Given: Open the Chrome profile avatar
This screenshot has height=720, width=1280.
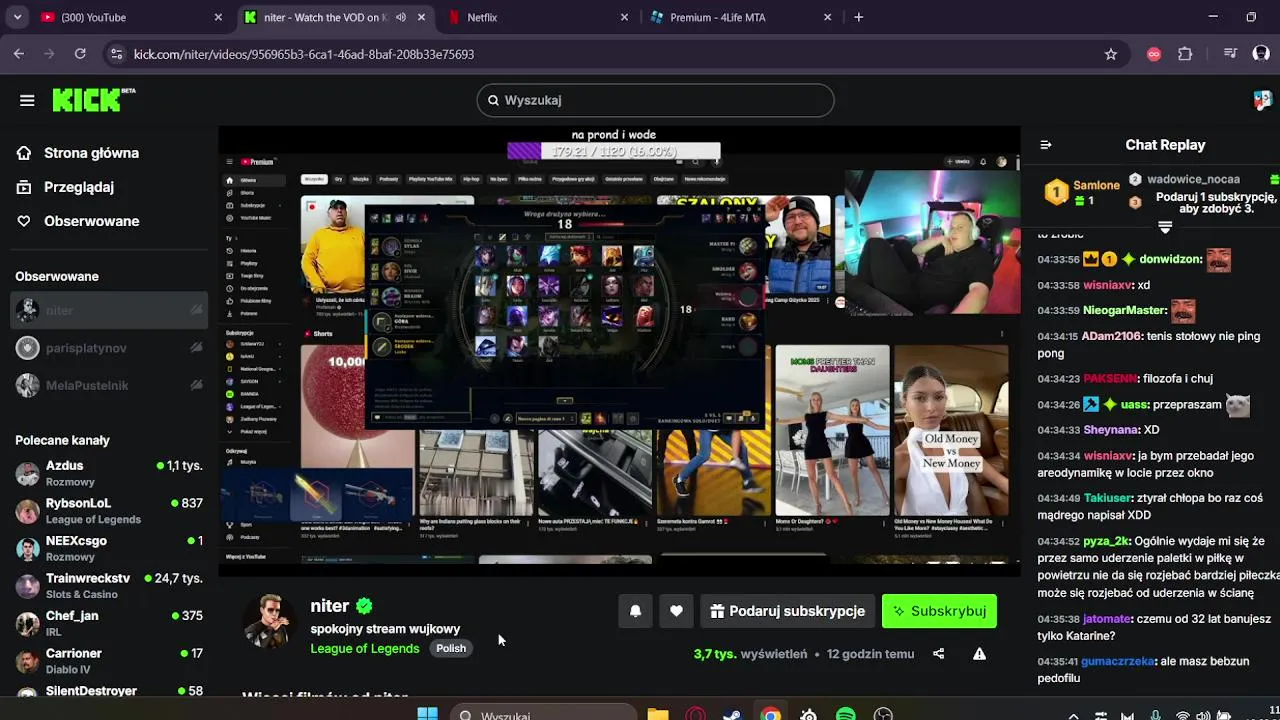Looking at the screenshot, I should point(1261,54).
